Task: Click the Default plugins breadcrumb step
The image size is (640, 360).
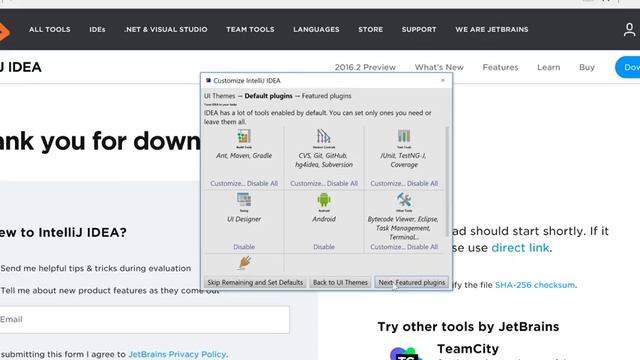Action: point(269,96)
